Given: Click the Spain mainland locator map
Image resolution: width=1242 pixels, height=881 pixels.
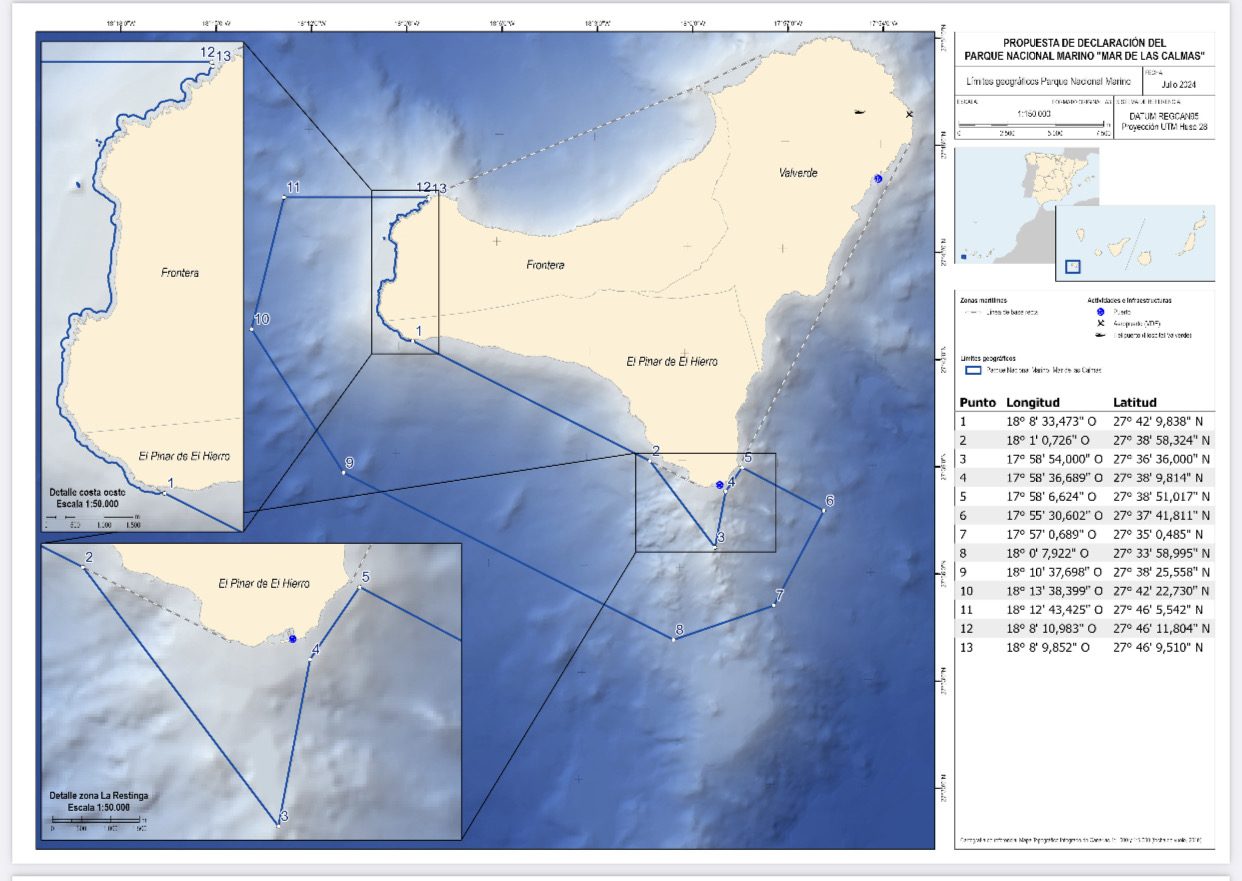Looking at the screenshot, I should tap(1027, 206).
